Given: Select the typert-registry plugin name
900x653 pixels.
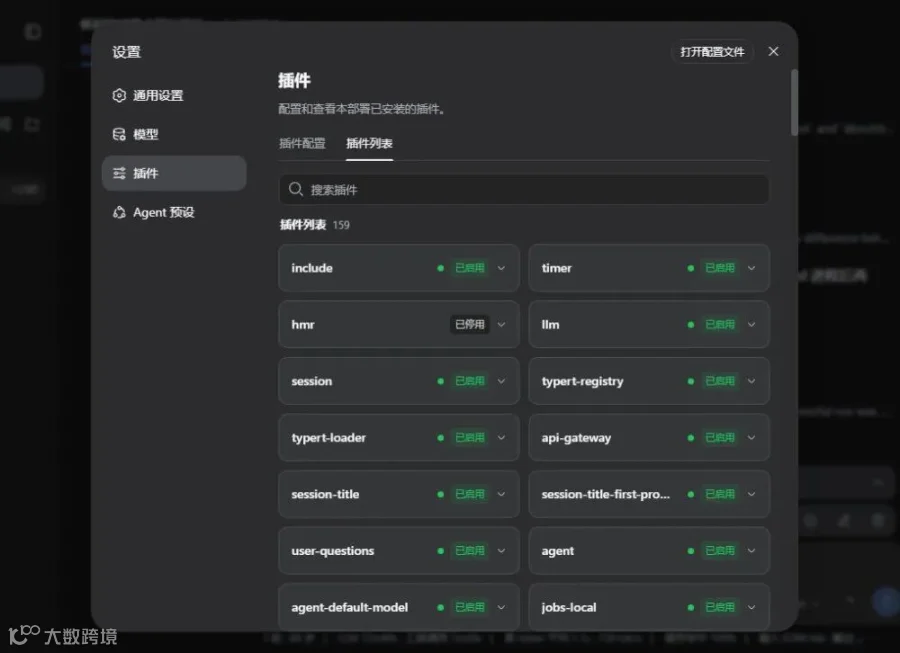Looking at the screenshot, I should click(582, 382).
